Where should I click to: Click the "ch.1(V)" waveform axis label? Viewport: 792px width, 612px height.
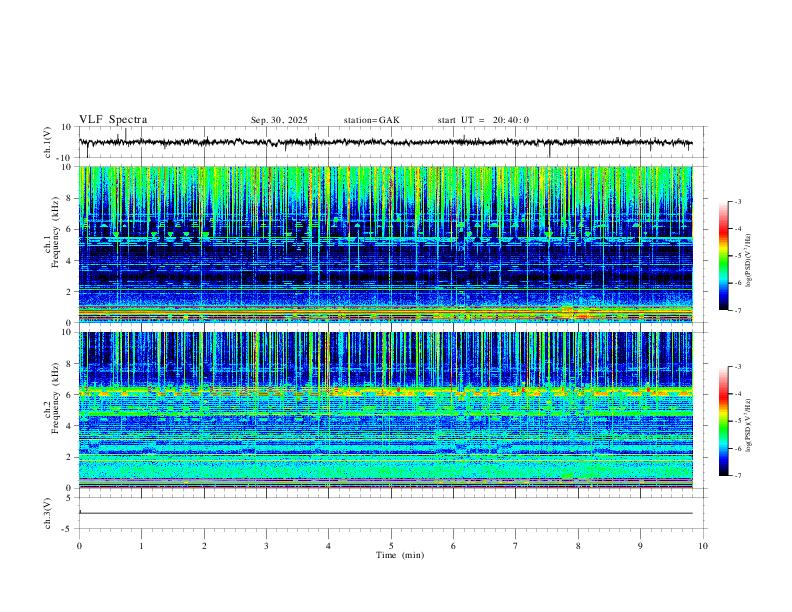point(48,142)
